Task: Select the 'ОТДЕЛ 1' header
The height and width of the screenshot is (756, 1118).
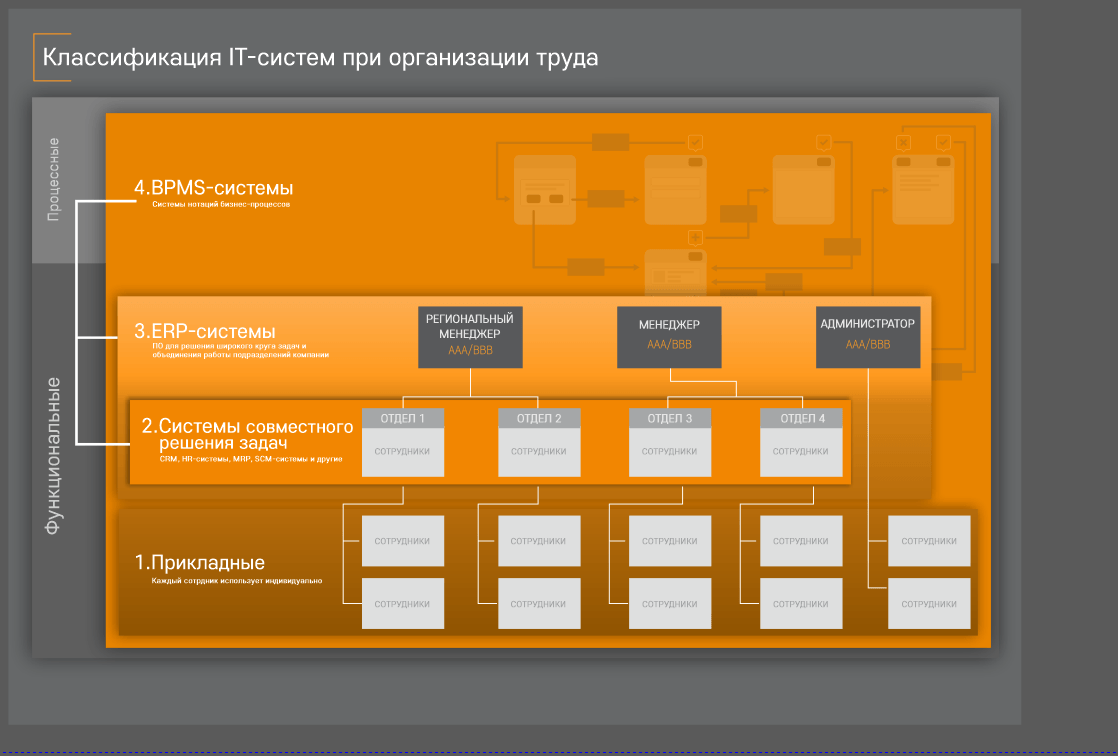Action: pos(403,419)
